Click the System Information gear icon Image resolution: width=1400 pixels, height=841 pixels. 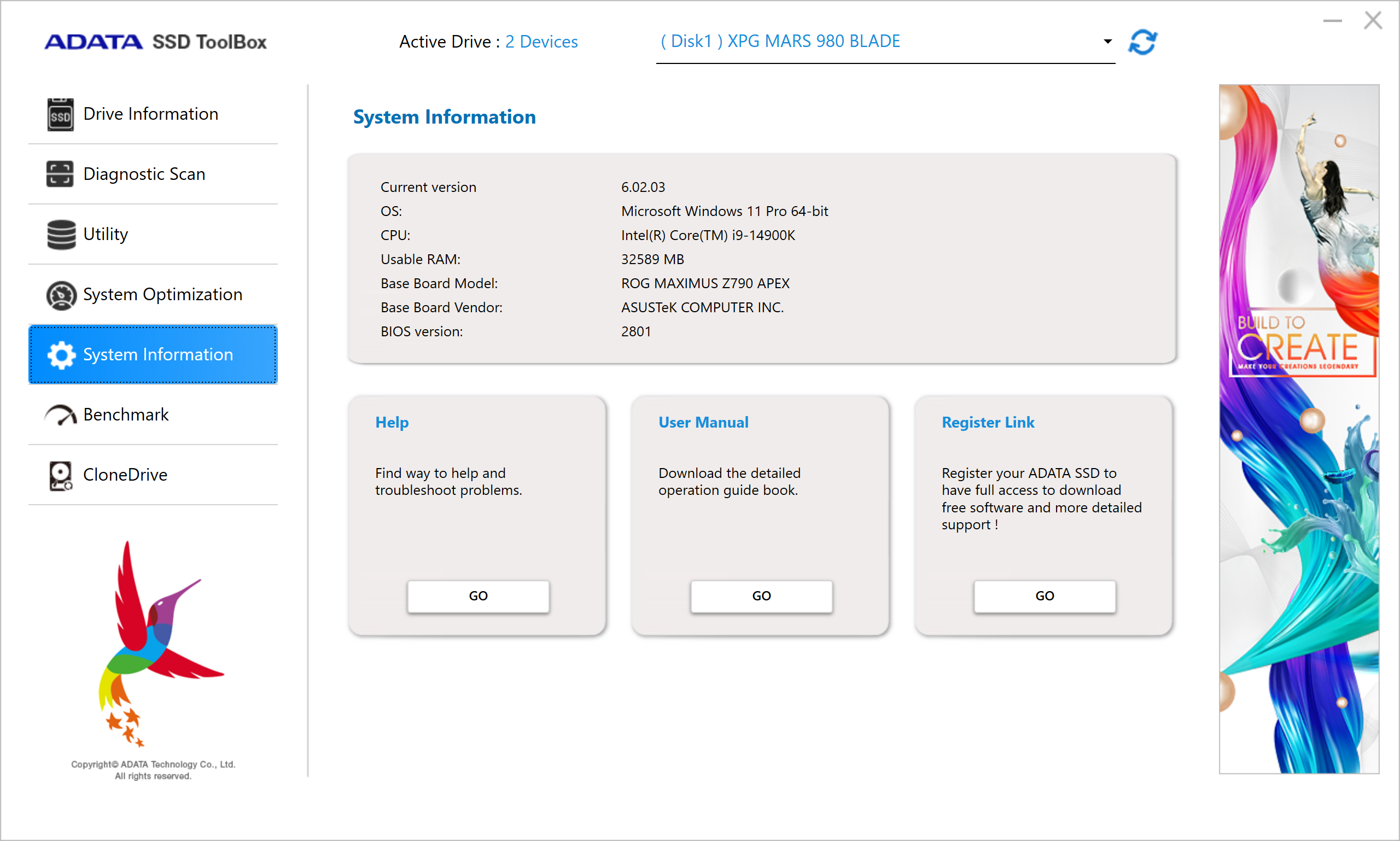tap(61, 355)
